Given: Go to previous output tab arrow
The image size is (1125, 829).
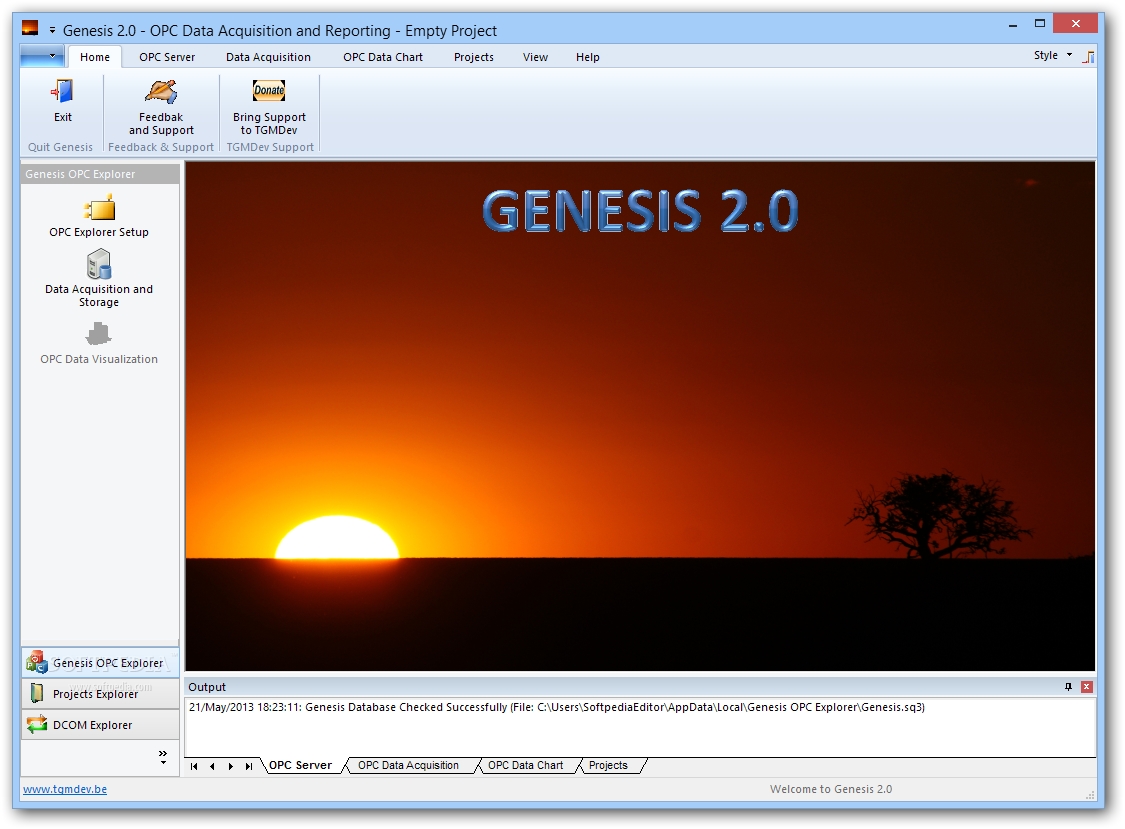Looking at the screenshot, I should coord(212,767).
